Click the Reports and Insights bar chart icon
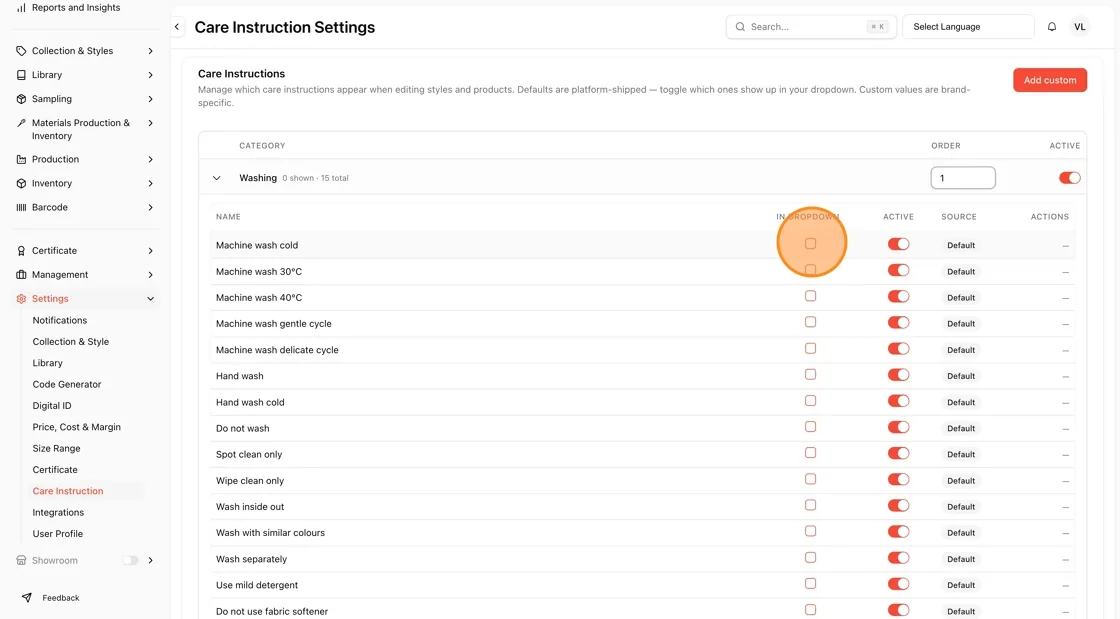This screenshot has width=1120, height=619. (21, 8)
